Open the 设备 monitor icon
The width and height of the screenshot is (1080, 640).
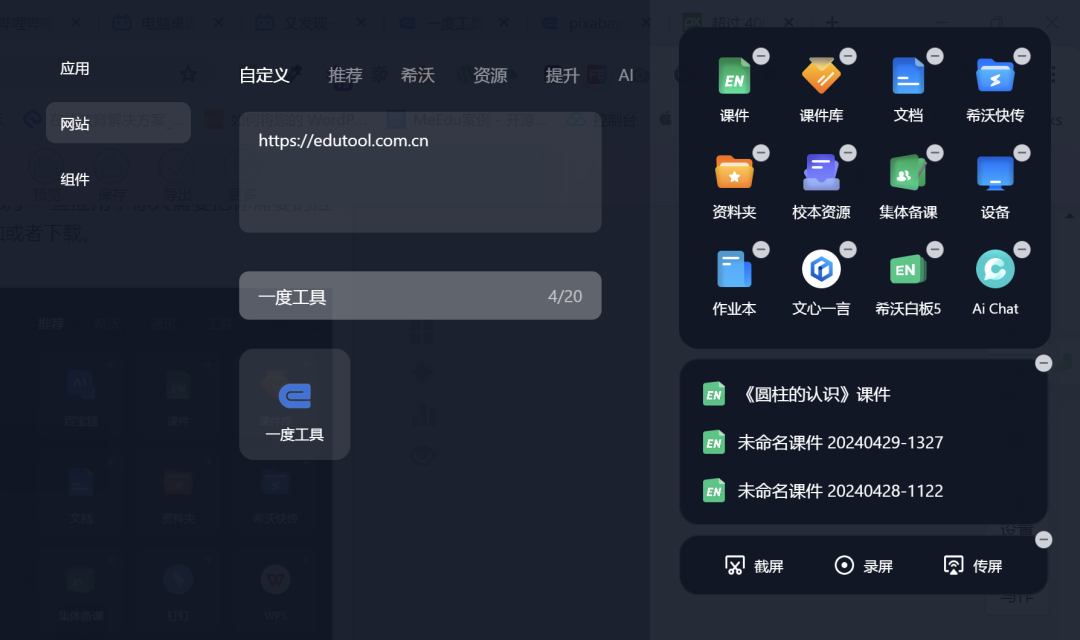point(995,172)
